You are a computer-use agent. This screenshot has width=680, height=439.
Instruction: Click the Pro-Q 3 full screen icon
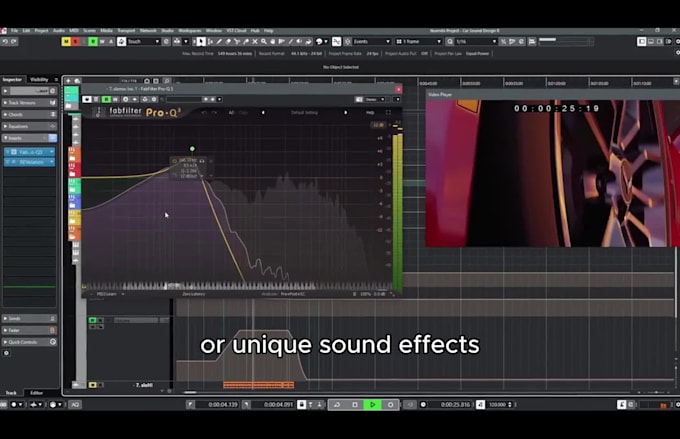(388, 112)
